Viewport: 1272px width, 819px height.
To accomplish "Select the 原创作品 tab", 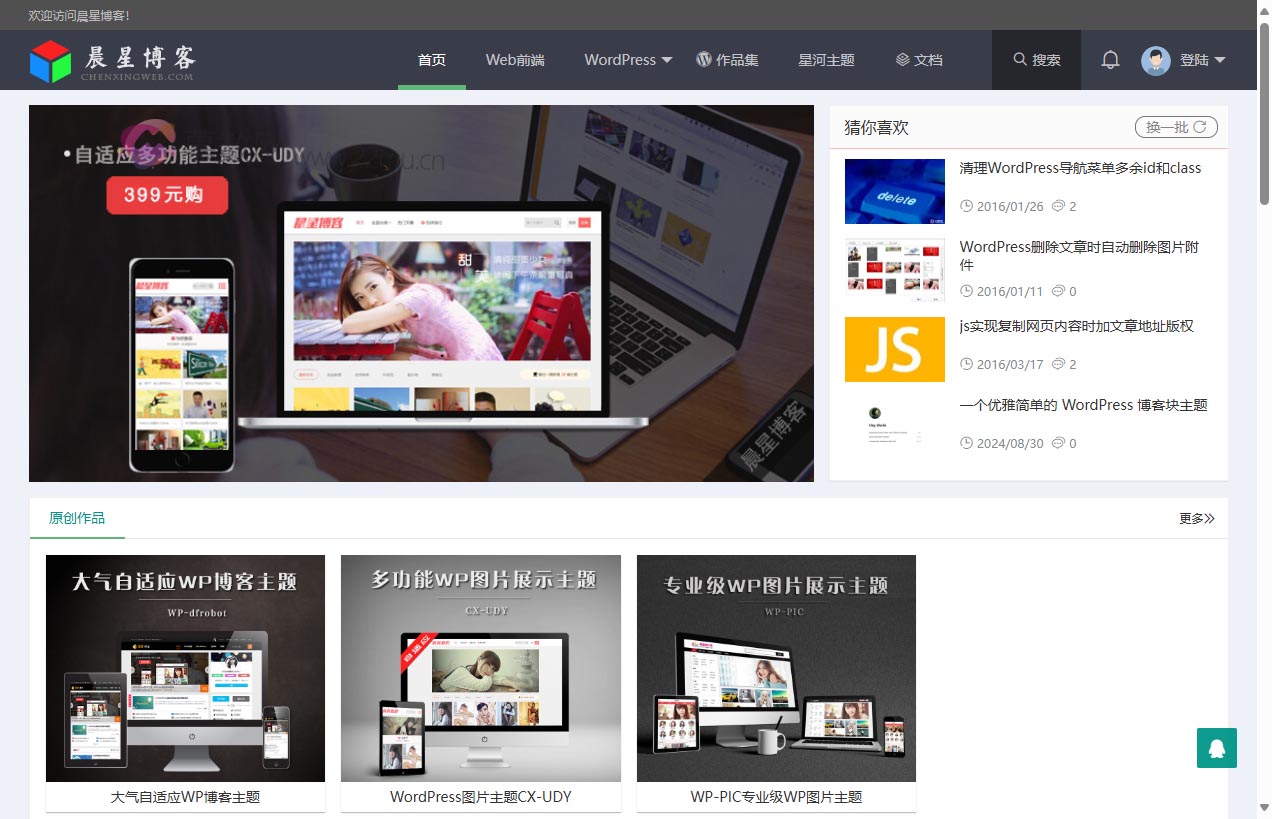I will click(77, 518).
